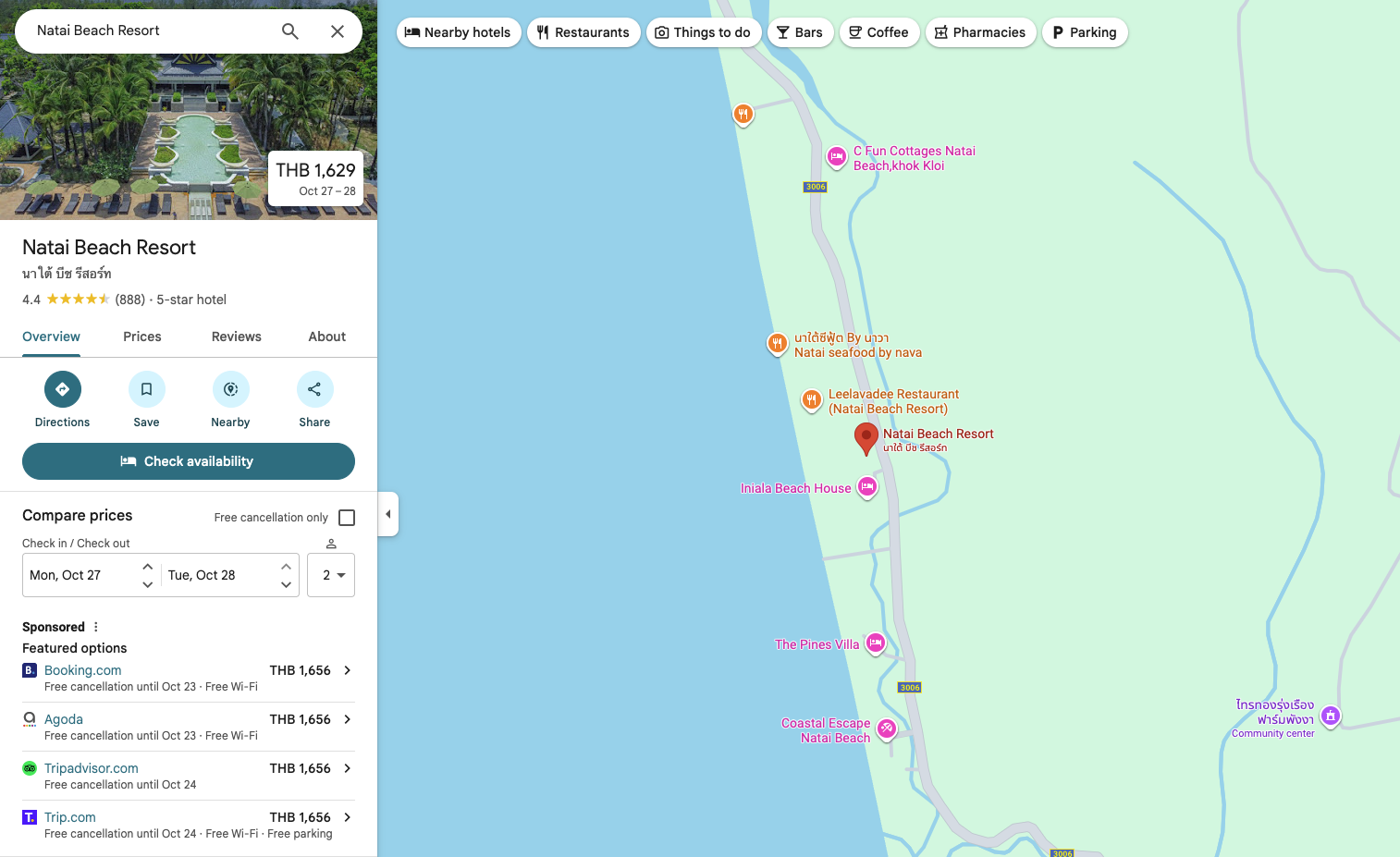This screenshot has height=857, width=1400.
Task: Expand the Tripadvisor.com price chevron
Action: [x=348, y=768]
